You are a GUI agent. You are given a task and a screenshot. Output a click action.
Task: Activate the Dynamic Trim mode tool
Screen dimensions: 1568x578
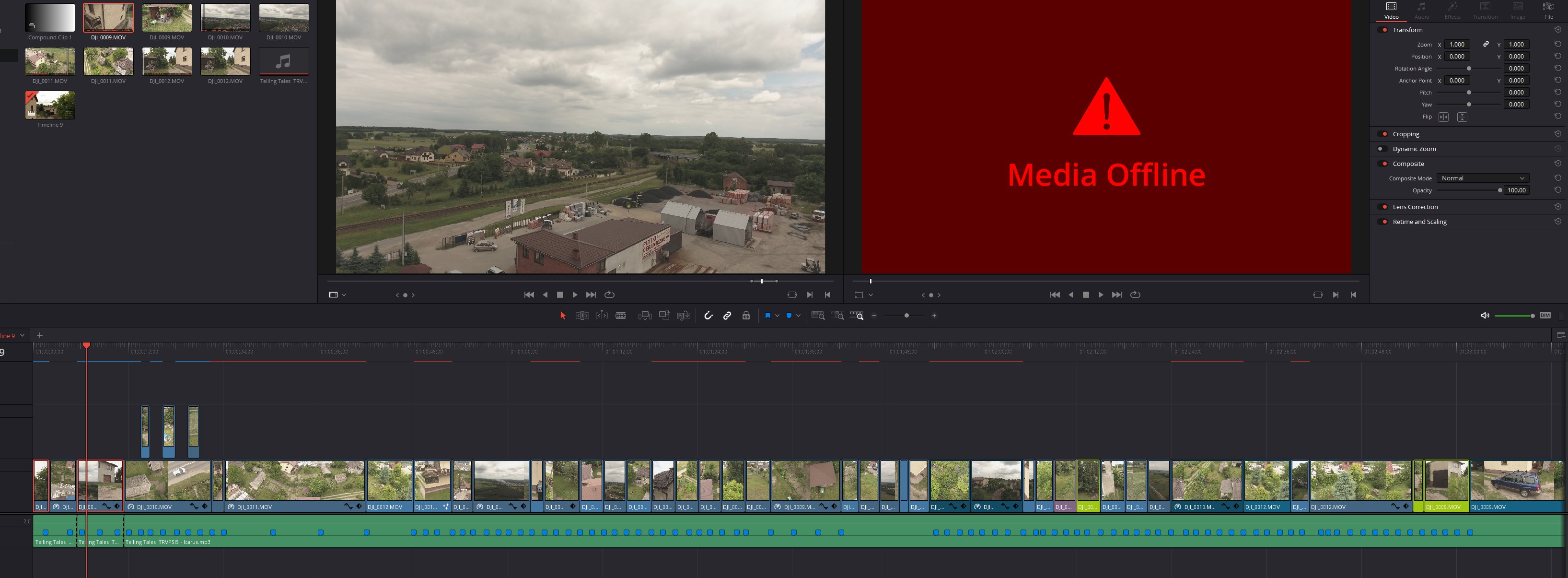tap(602, 316)
